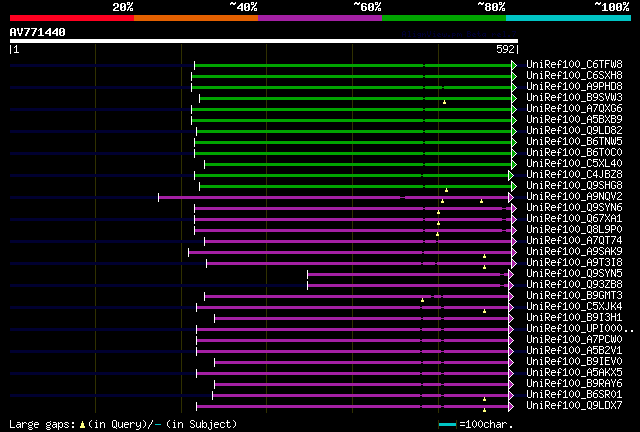The image size is (640, 432).
Task: Select the UniRef100_A9NQV2 label
Action: pyautogui.click(x=574, y=197)
